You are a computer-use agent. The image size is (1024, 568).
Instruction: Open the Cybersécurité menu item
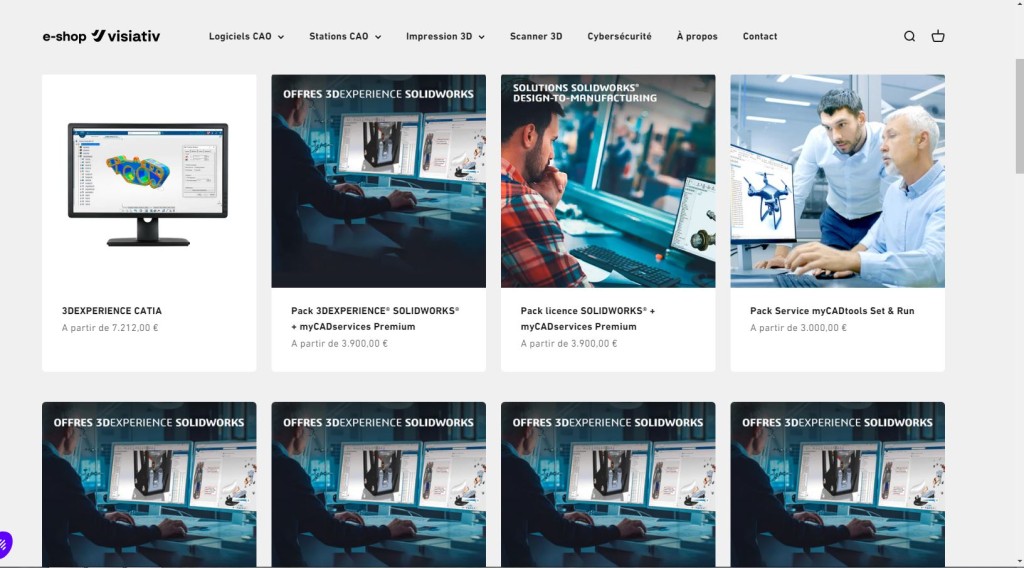[619, 36]
